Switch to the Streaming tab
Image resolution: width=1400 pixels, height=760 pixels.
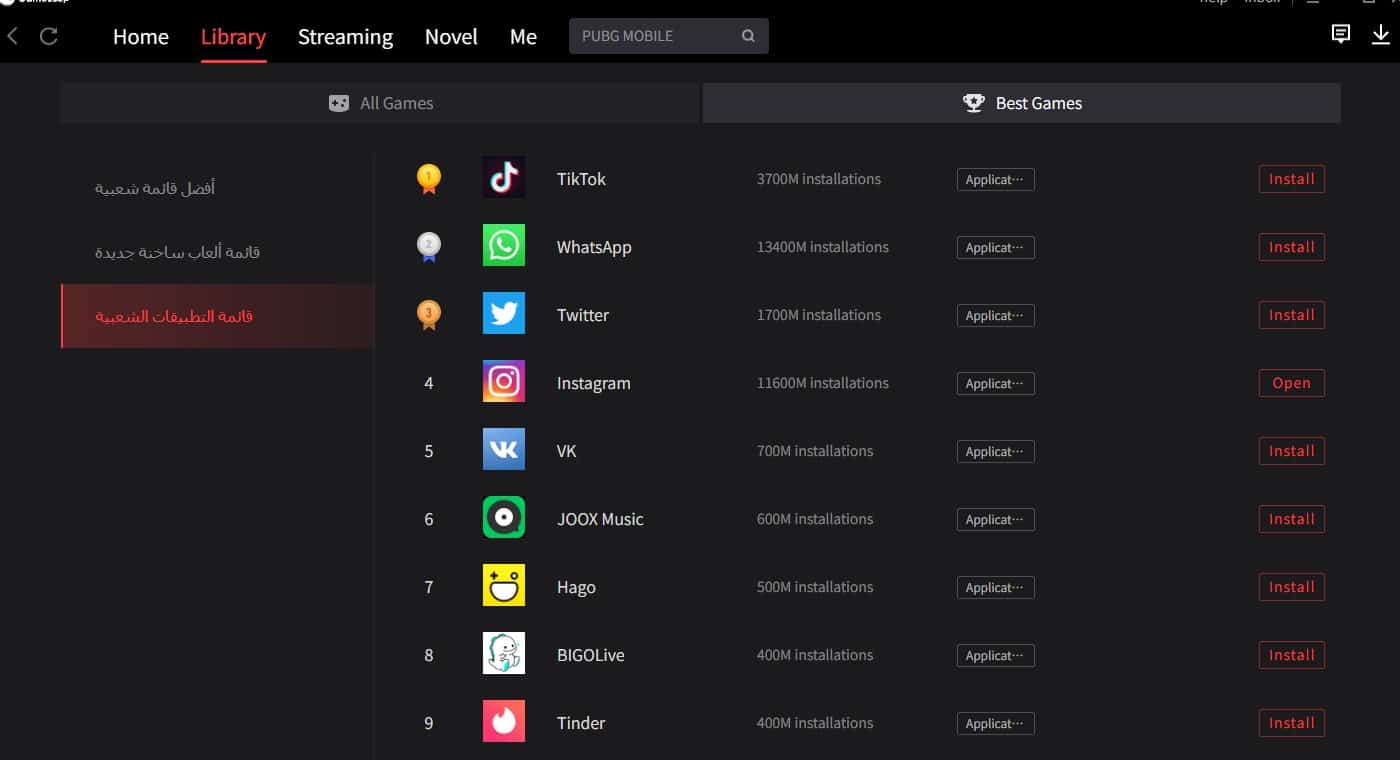point(345,37)
